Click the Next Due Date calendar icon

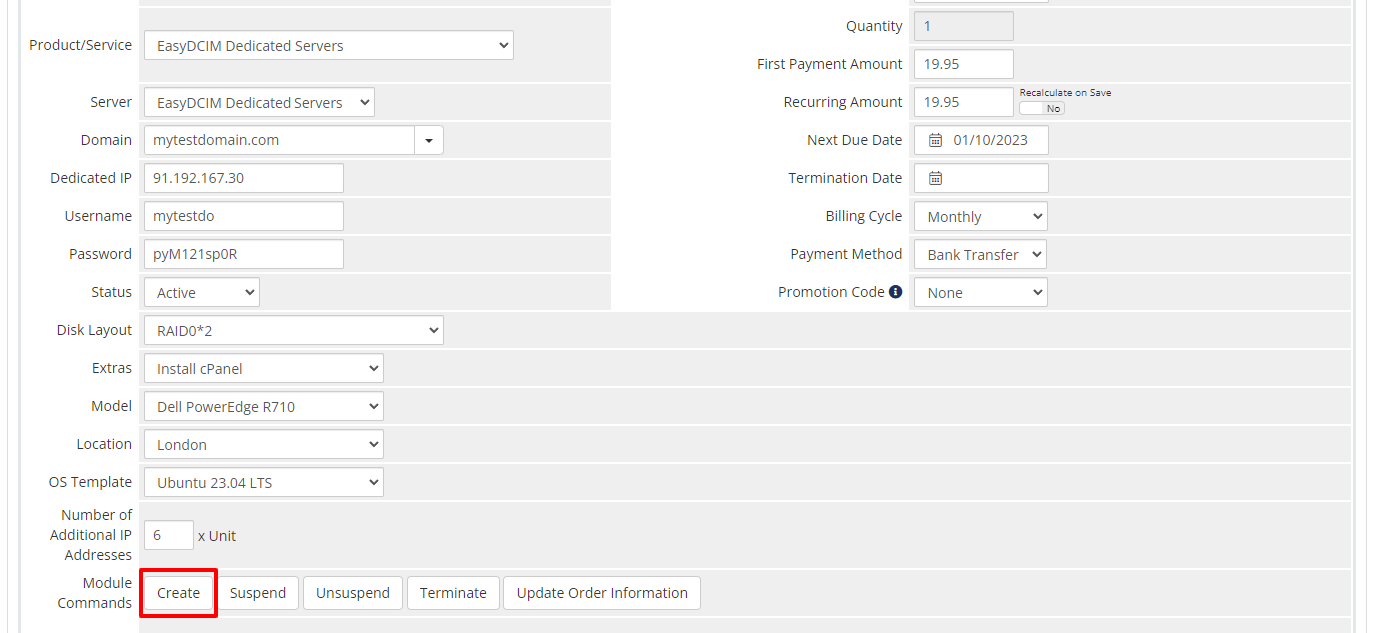pyautogui.click(x=936, y=140)
